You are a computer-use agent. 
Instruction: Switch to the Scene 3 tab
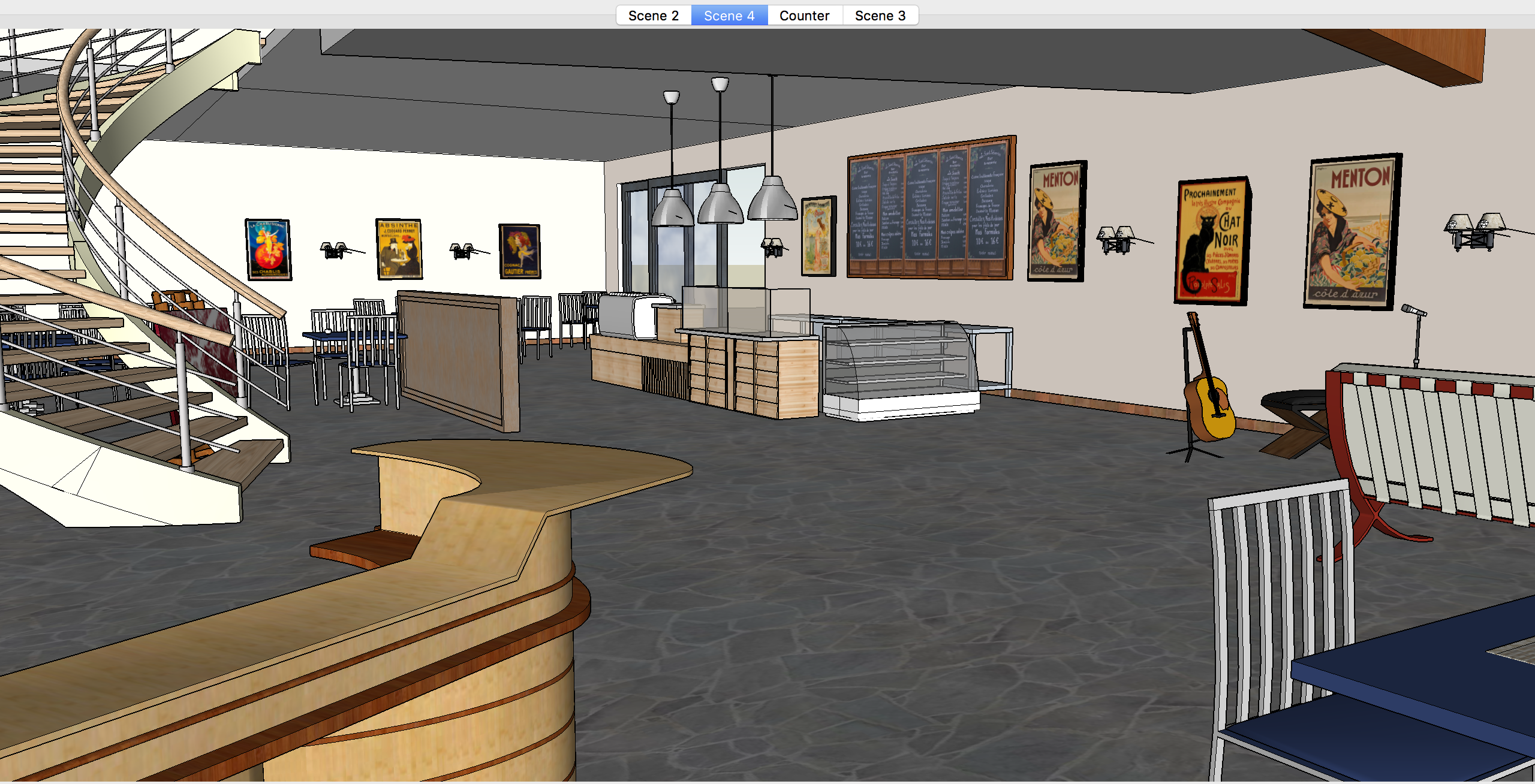[x=880, y=16]
